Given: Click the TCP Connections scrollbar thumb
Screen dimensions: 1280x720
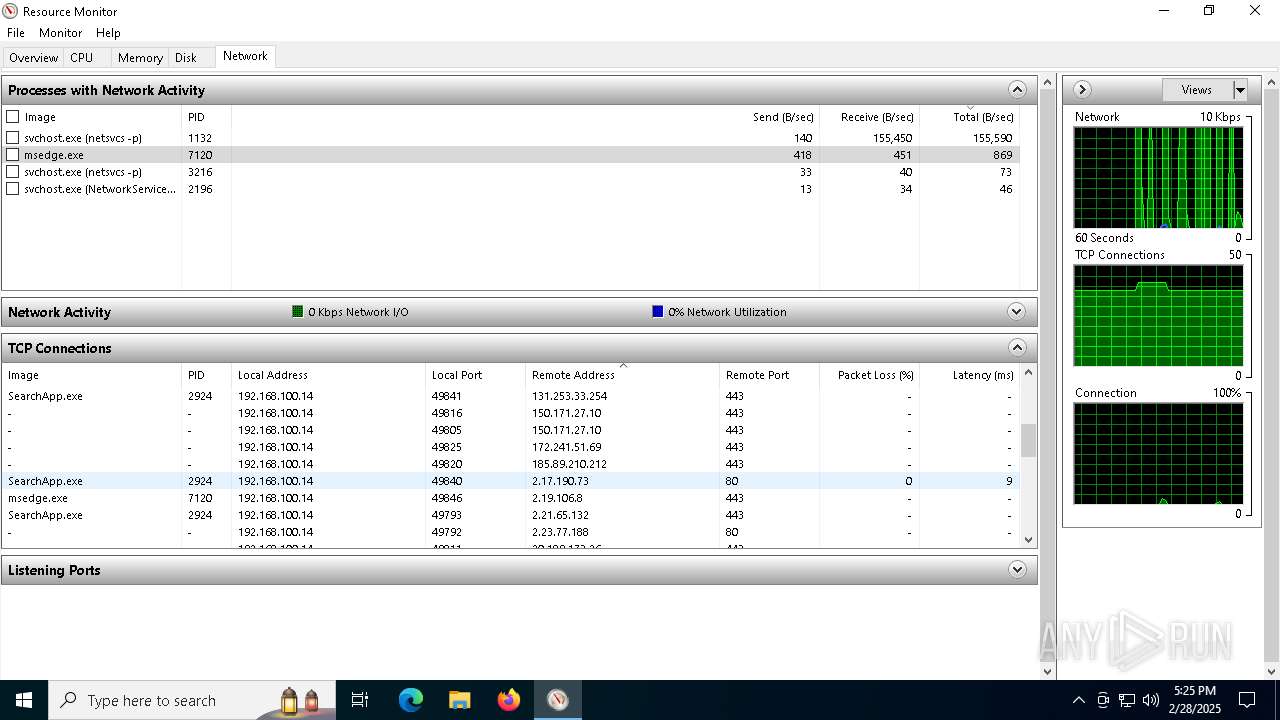Looking at the screenshot, I should [1028, 440].
